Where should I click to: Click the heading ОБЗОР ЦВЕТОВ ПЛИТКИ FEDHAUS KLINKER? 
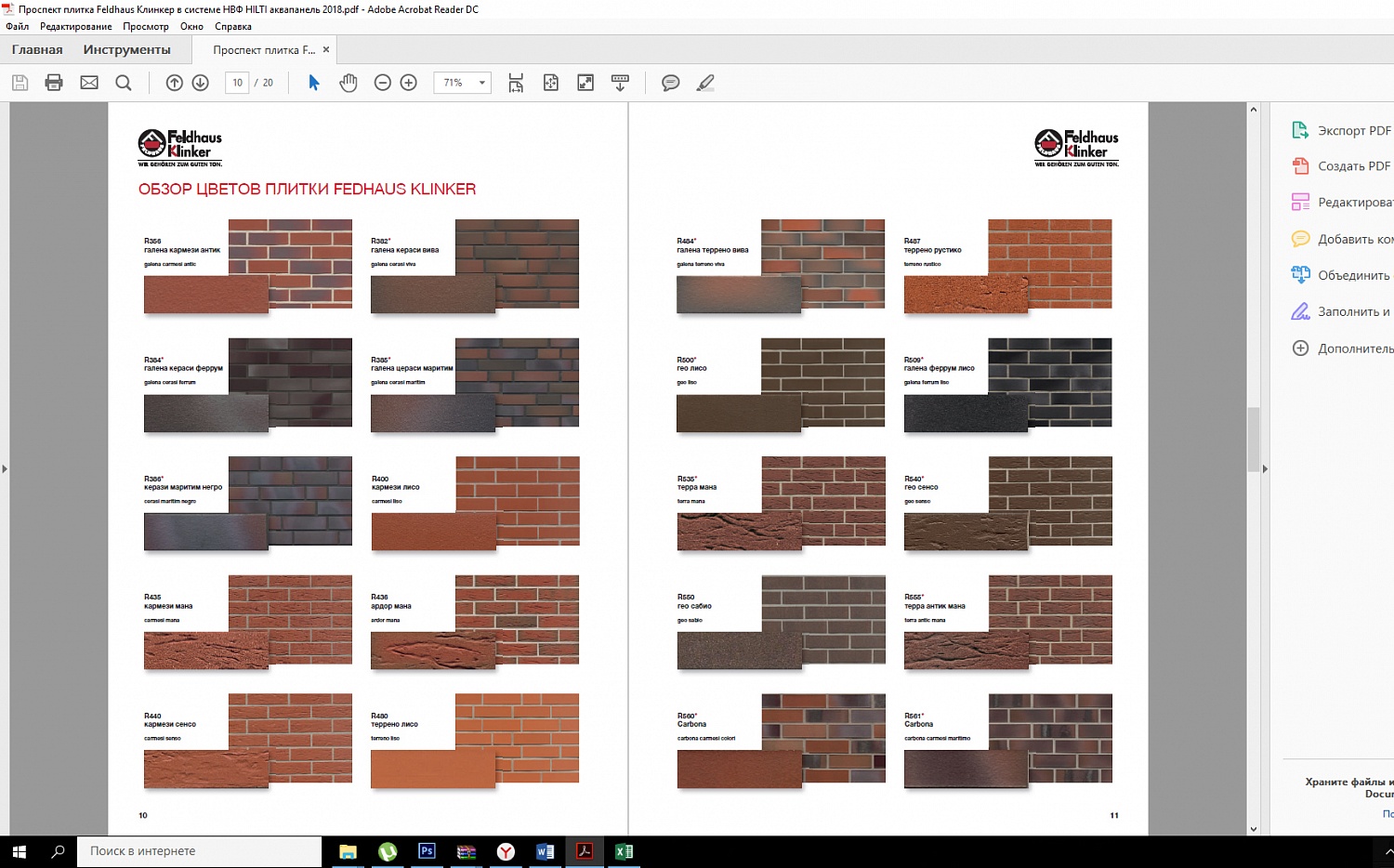(x=307, y=190)
